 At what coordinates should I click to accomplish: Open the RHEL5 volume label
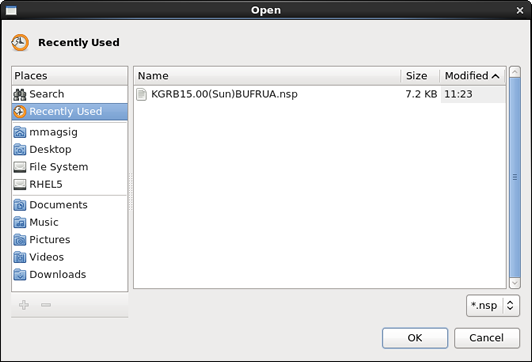coord(46,185)
